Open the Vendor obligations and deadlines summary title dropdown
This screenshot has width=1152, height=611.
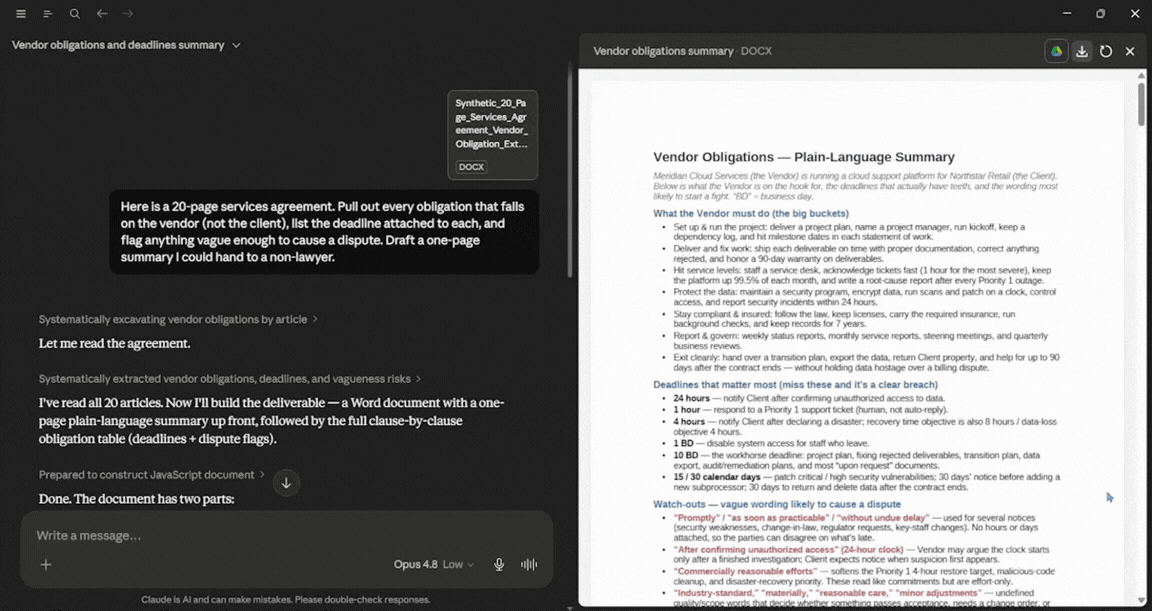point(126,45)
